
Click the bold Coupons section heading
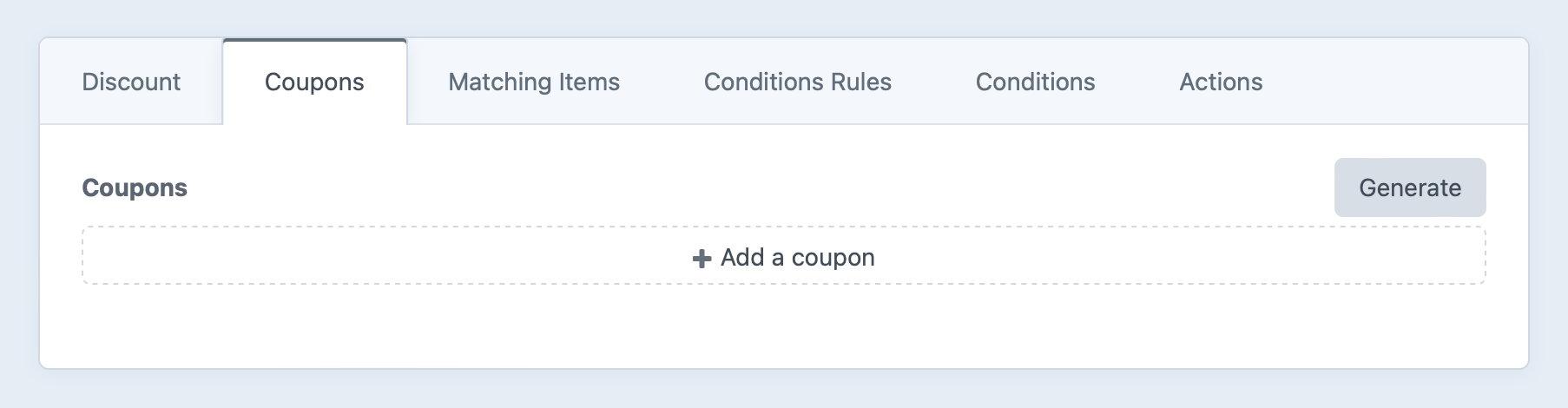click(x=135, y=188)
